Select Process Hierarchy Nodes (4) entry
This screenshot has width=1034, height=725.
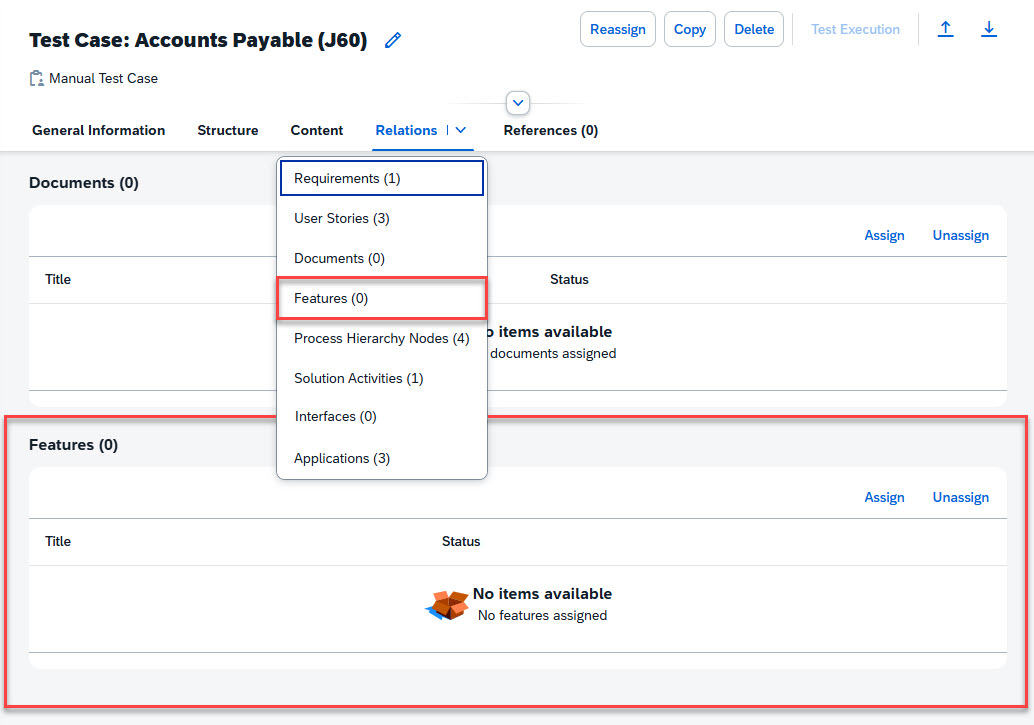382,338
